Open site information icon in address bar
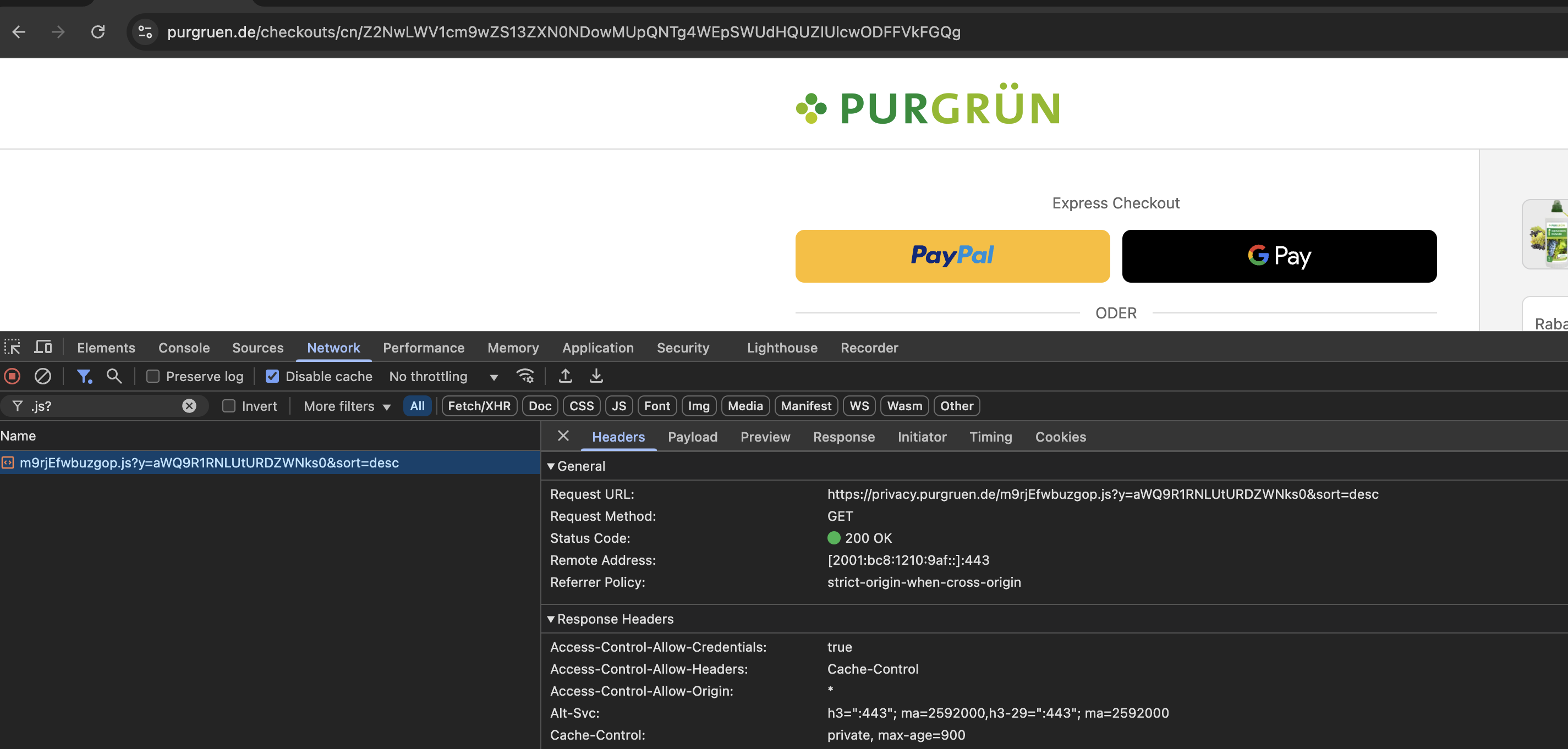 click(x=145, y=32)
